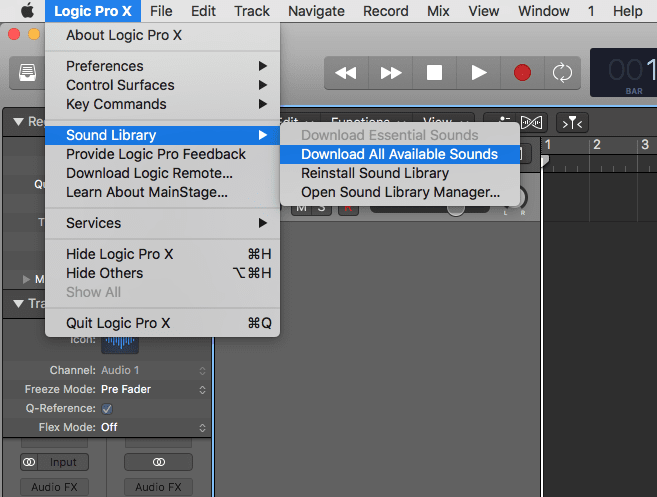Open the screenset 1 menu
657x497 pixels.
(591, 11)
